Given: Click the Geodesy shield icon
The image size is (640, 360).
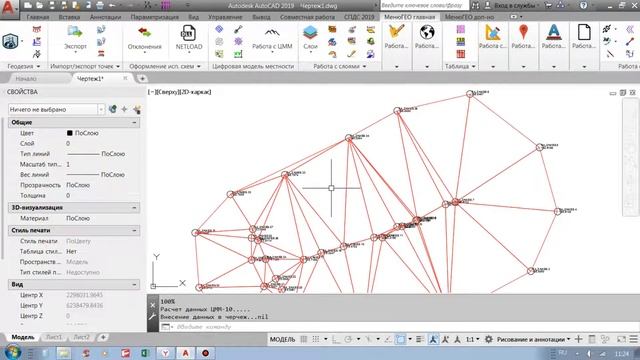Looking at the screenshot, I should coord(10,41).
